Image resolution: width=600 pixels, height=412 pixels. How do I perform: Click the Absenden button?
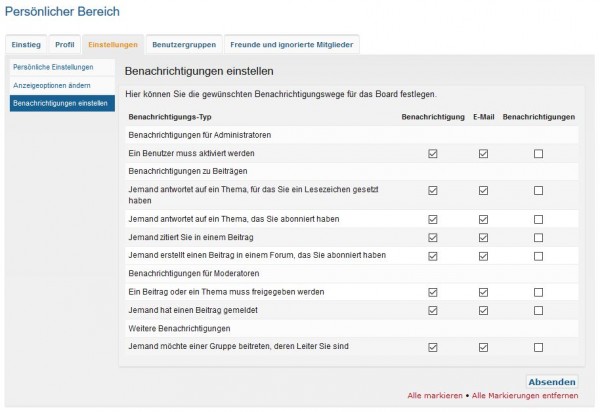(x=552, y=382)
